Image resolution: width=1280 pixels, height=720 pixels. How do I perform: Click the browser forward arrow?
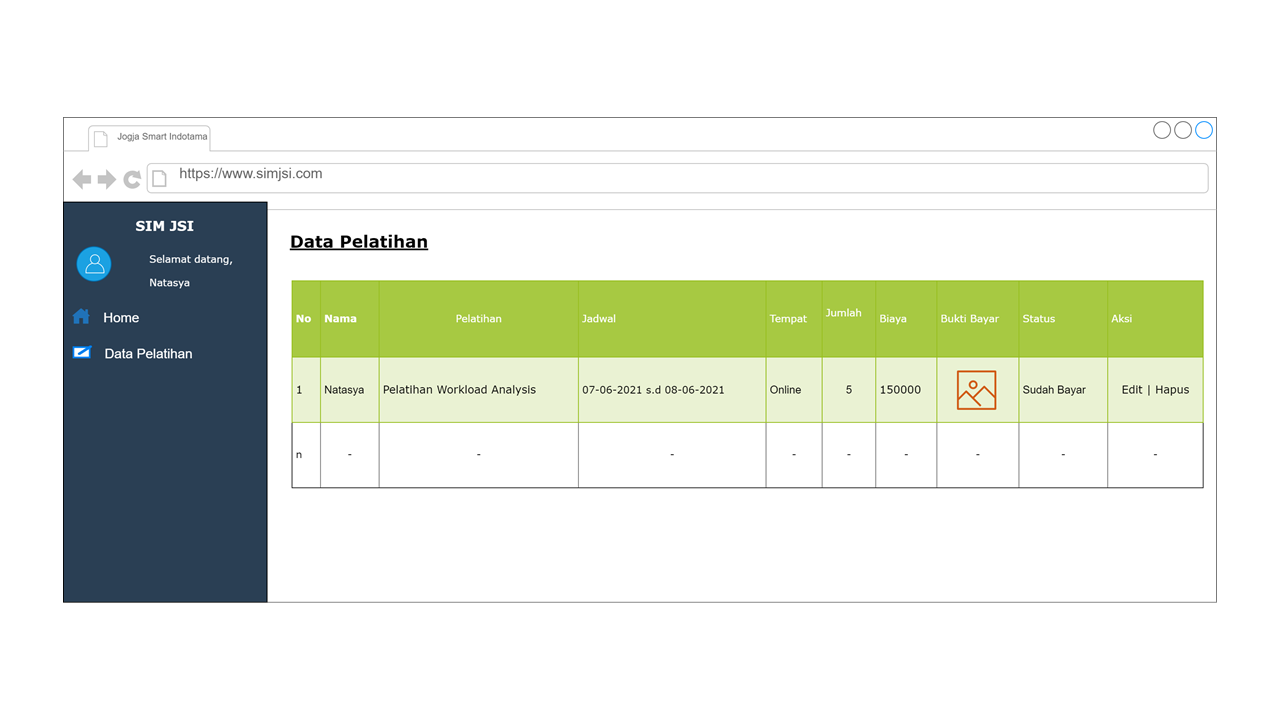107,179
